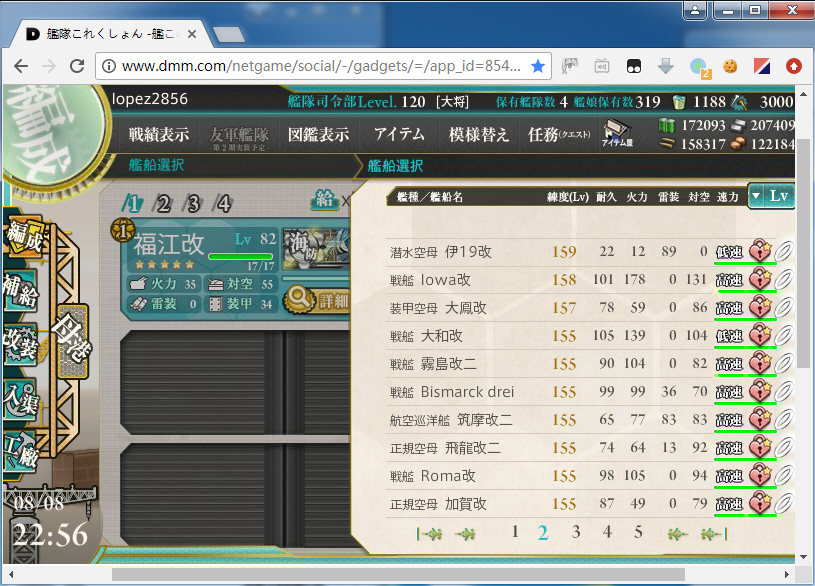Toggle heart lock for 筑摩改二

[x=760, y=420]
